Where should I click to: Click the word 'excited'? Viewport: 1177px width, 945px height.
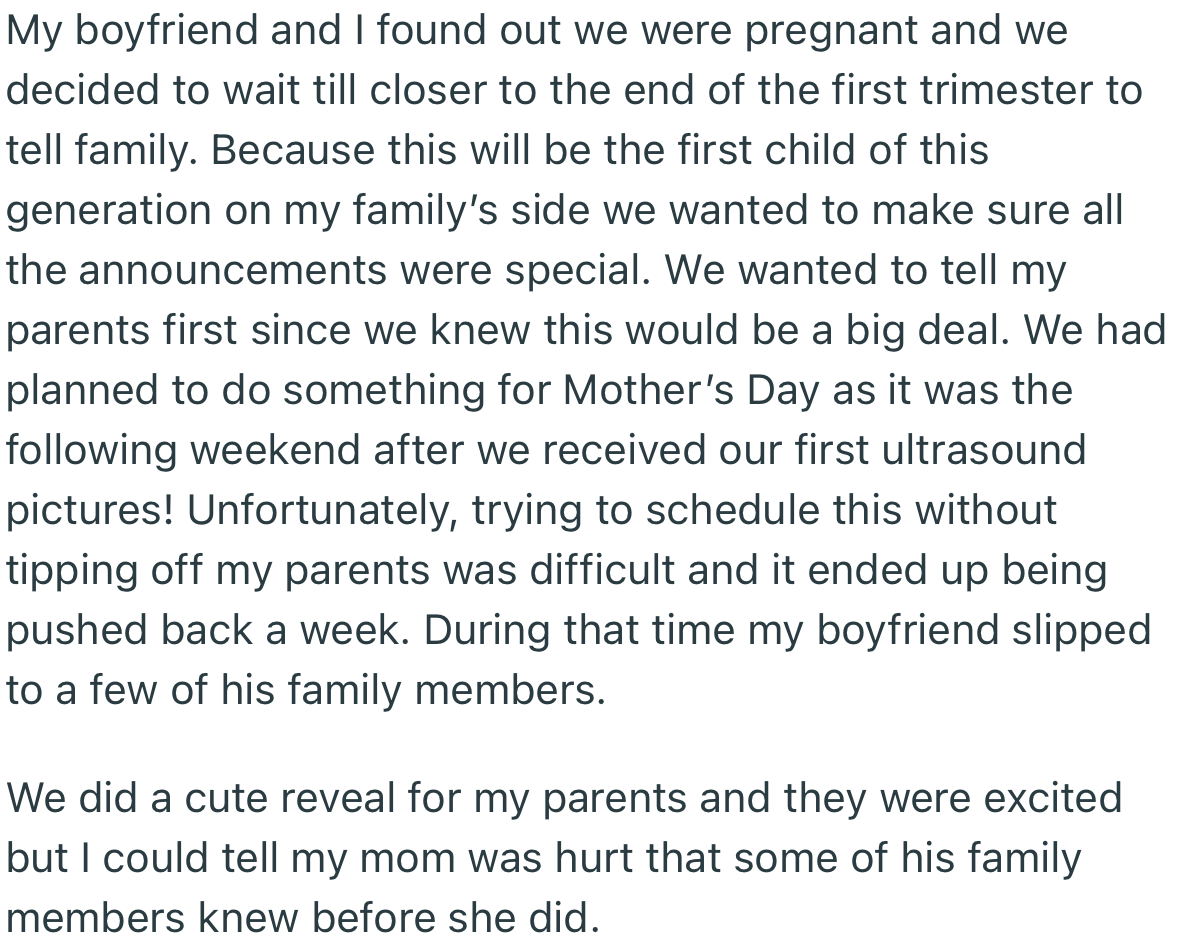point(1051,799)
